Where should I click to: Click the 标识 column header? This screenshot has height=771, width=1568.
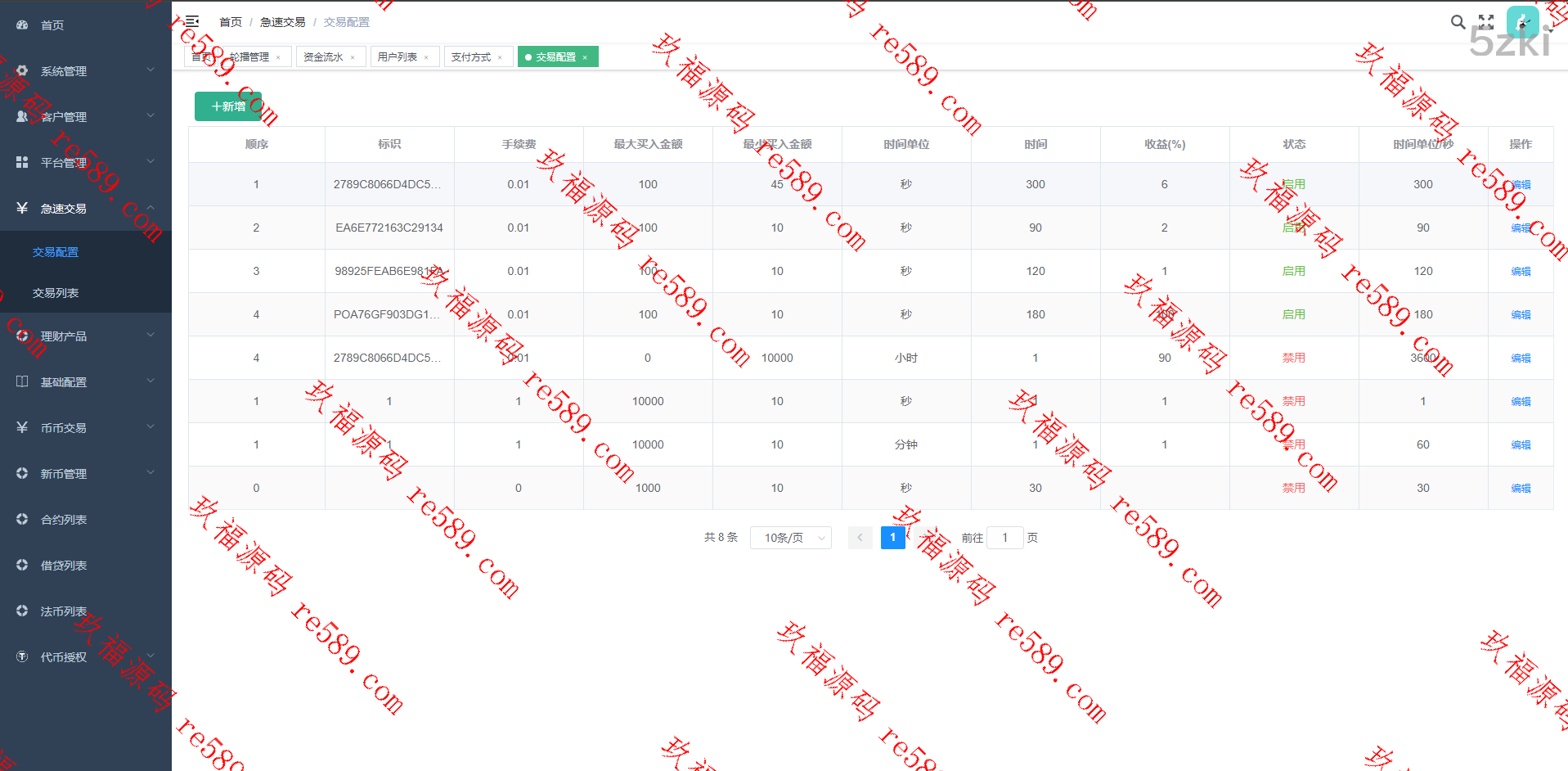tap(389, 144)
